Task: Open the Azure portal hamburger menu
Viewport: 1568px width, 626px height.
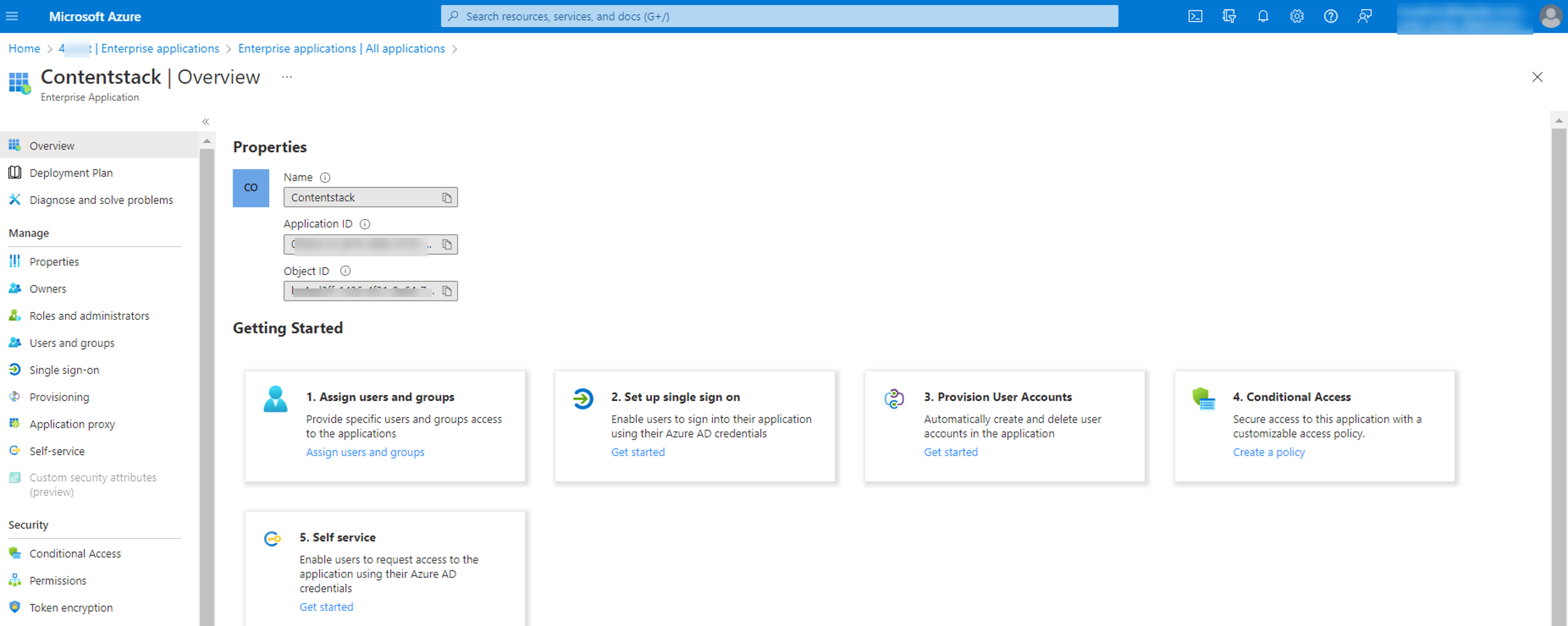Action: tap(11, 16)
